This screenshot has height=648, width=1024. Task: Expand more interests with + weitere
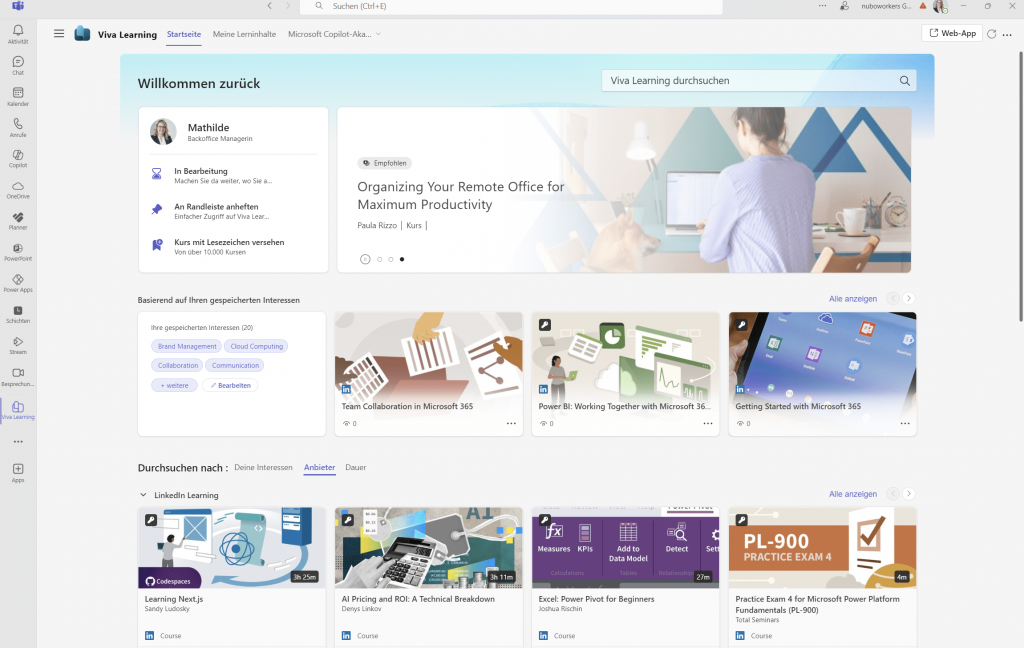174,385
